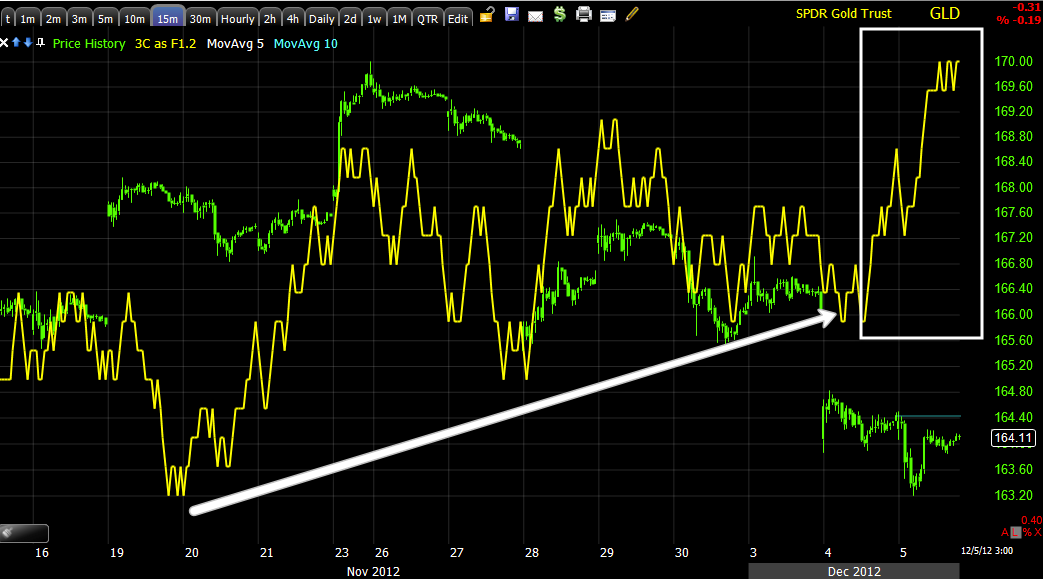Click the pin pane icon
Screen dimensions: 1043x579
tap(41, 43)
